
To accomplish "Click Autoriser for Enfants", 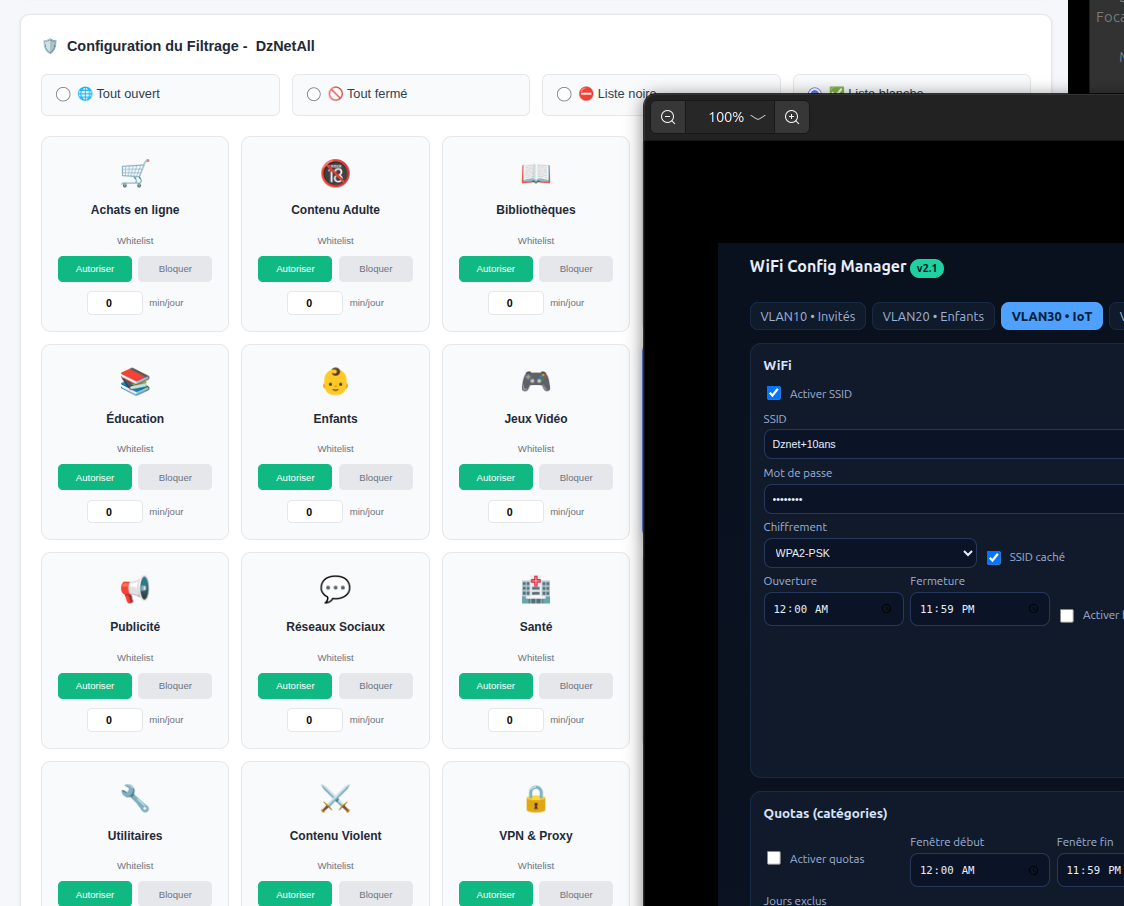I will [295, 477].
